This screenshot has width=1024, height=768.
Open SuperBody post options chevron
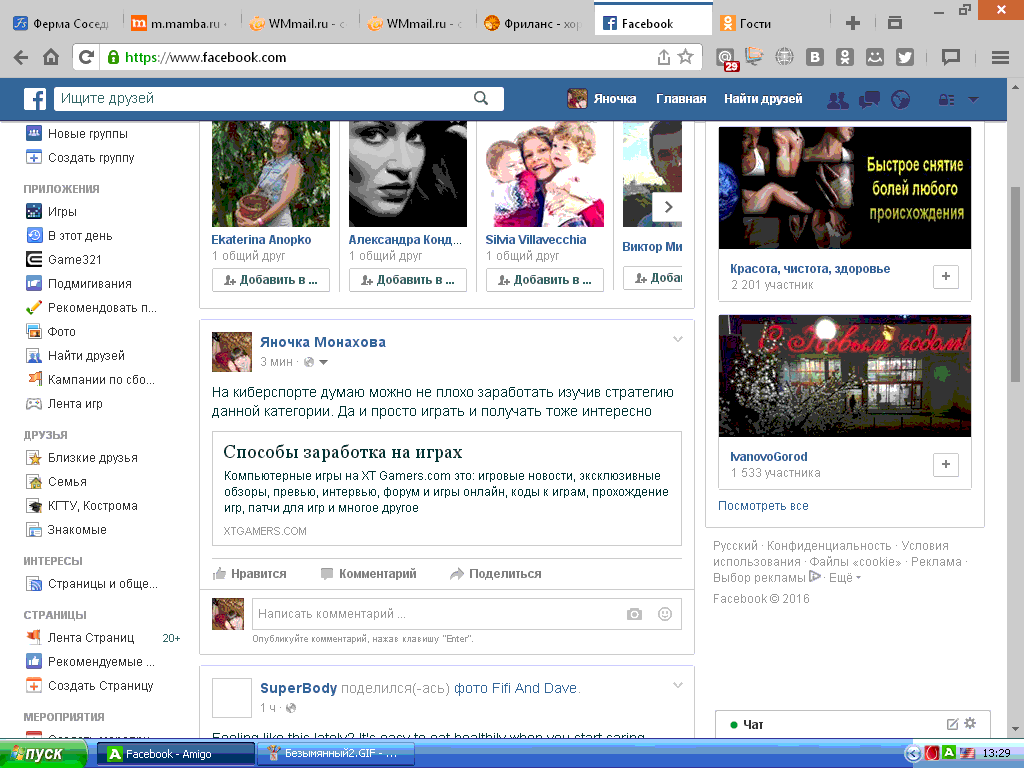[678, 685]
